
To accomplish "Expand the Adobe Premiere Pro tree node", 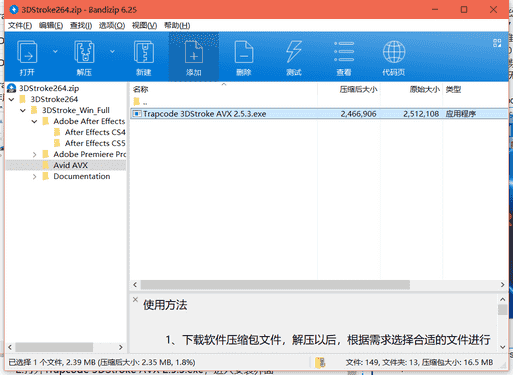I will (x=34, y=154).
